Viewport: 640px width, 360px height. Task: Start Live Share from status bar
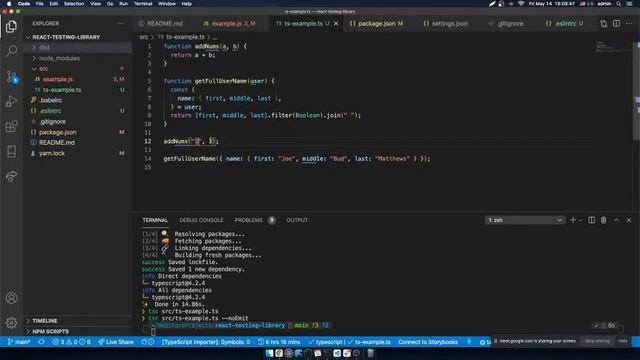point(116,342)
